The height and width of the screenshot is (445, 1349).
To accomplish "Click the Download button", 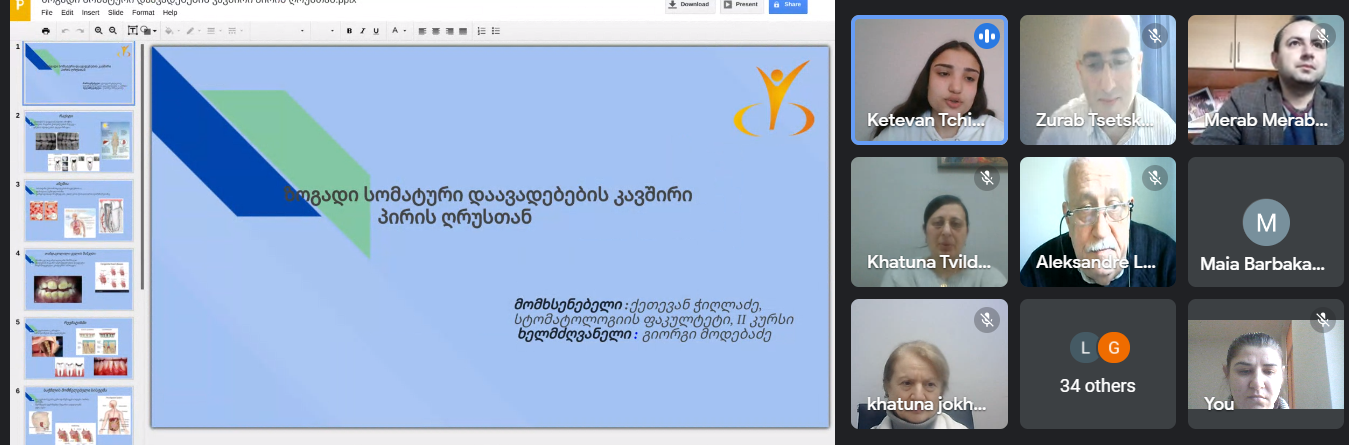I will point(690,5).
